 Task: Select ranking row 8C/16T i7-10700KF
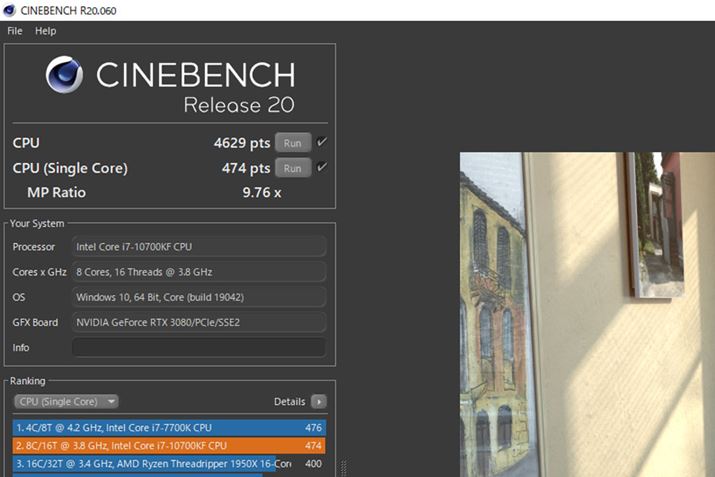pyautogui.click(x=169, y=446)
